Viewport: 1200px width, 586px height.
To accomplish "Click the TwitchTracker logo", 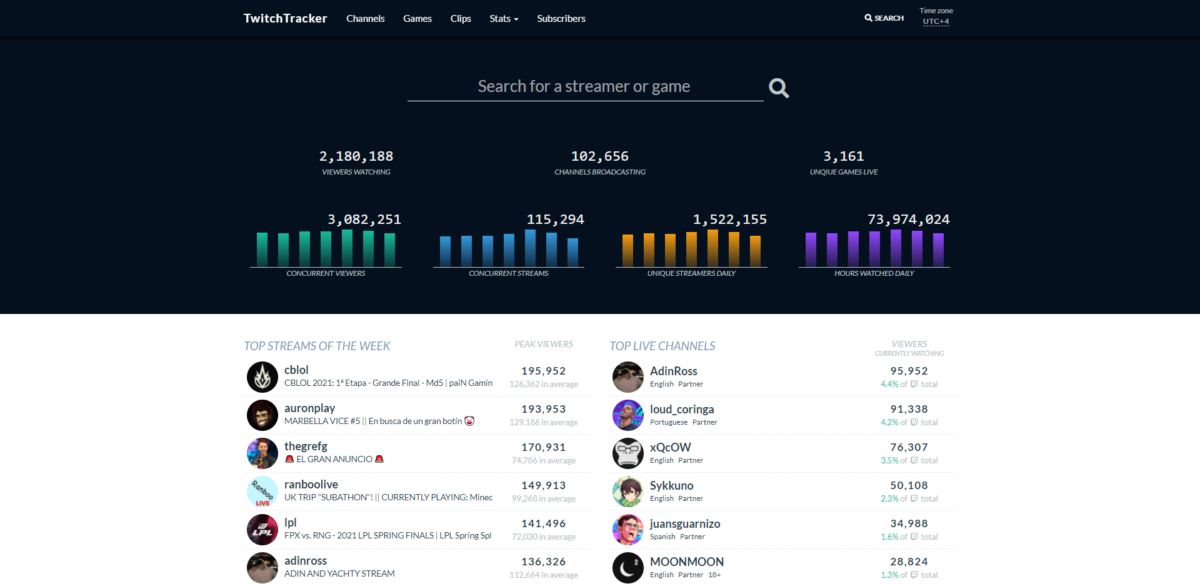I will click(x=285, y=18).
